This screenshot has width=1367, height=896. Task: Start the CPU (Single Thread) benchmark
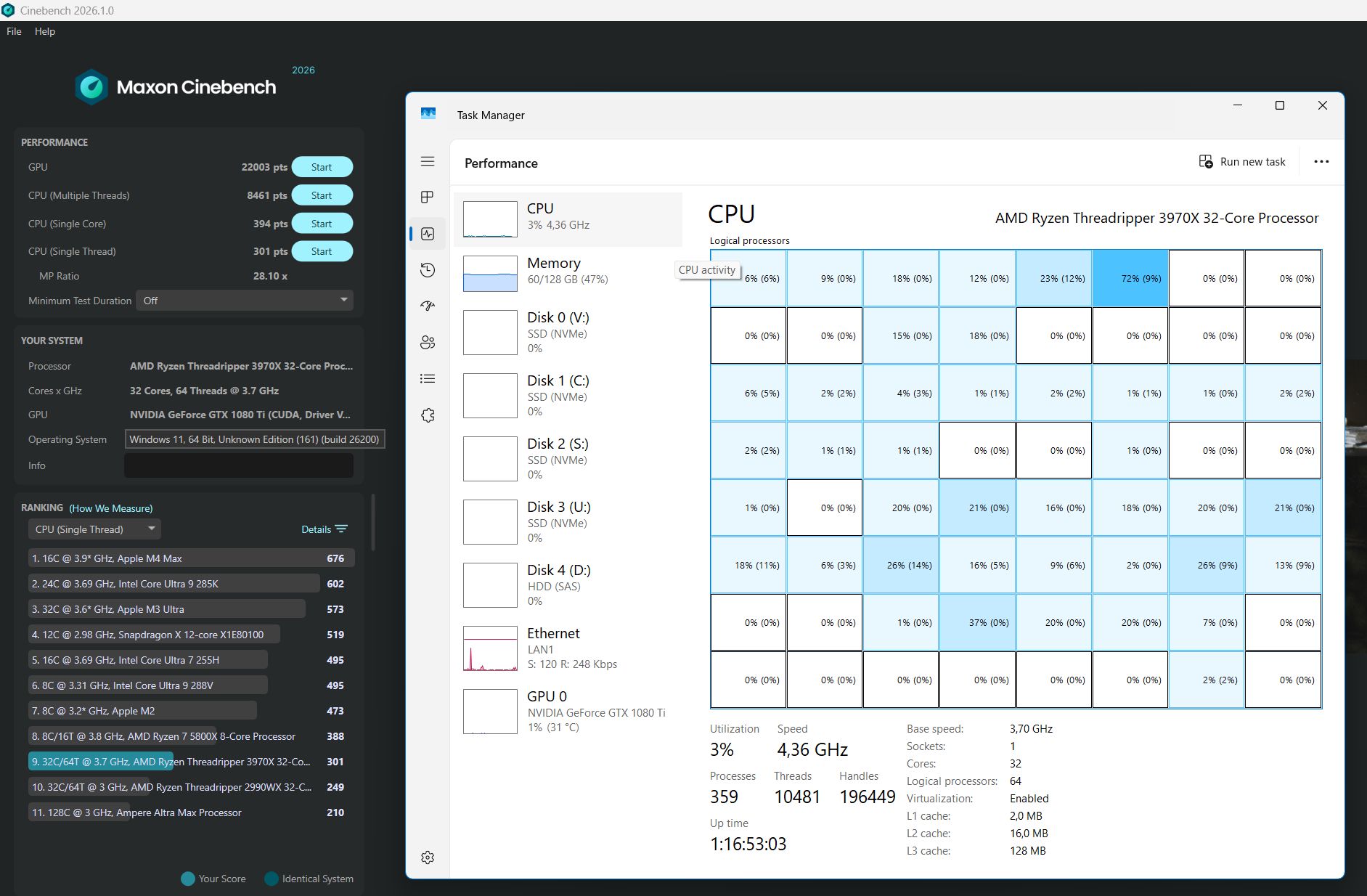(322, 251)
